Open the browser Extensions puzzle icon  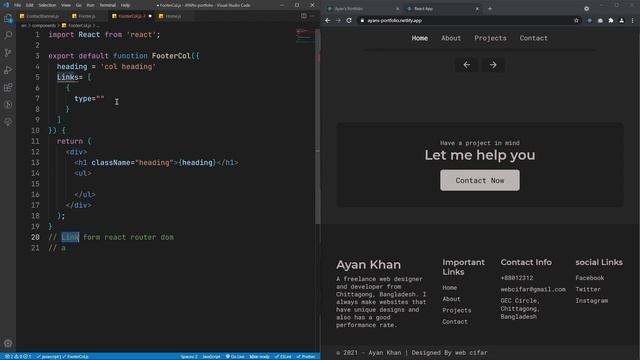(x=611, y=20)
